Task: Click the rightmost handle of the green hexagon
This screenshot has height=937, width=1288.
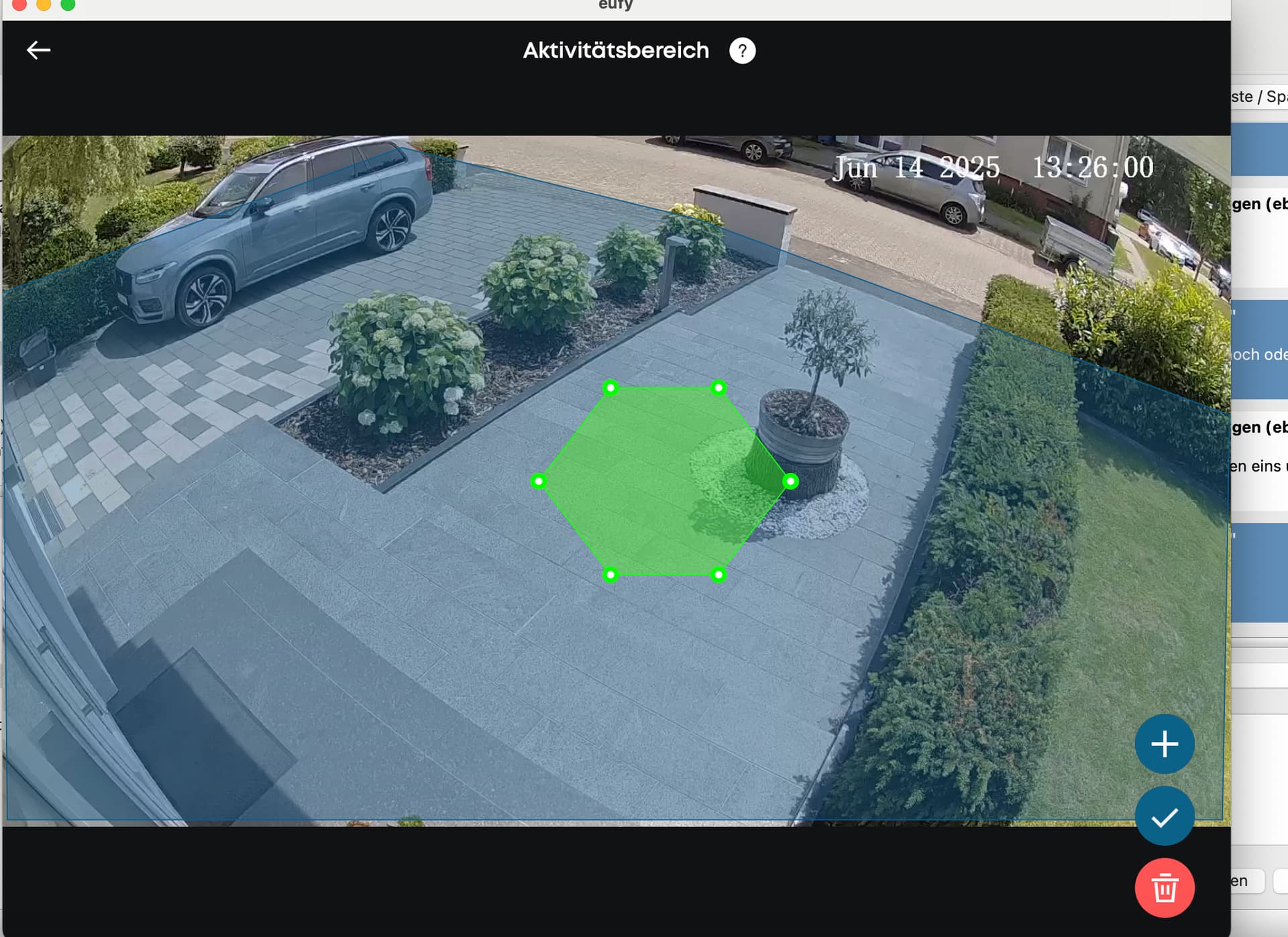Action: coord(791,481)
